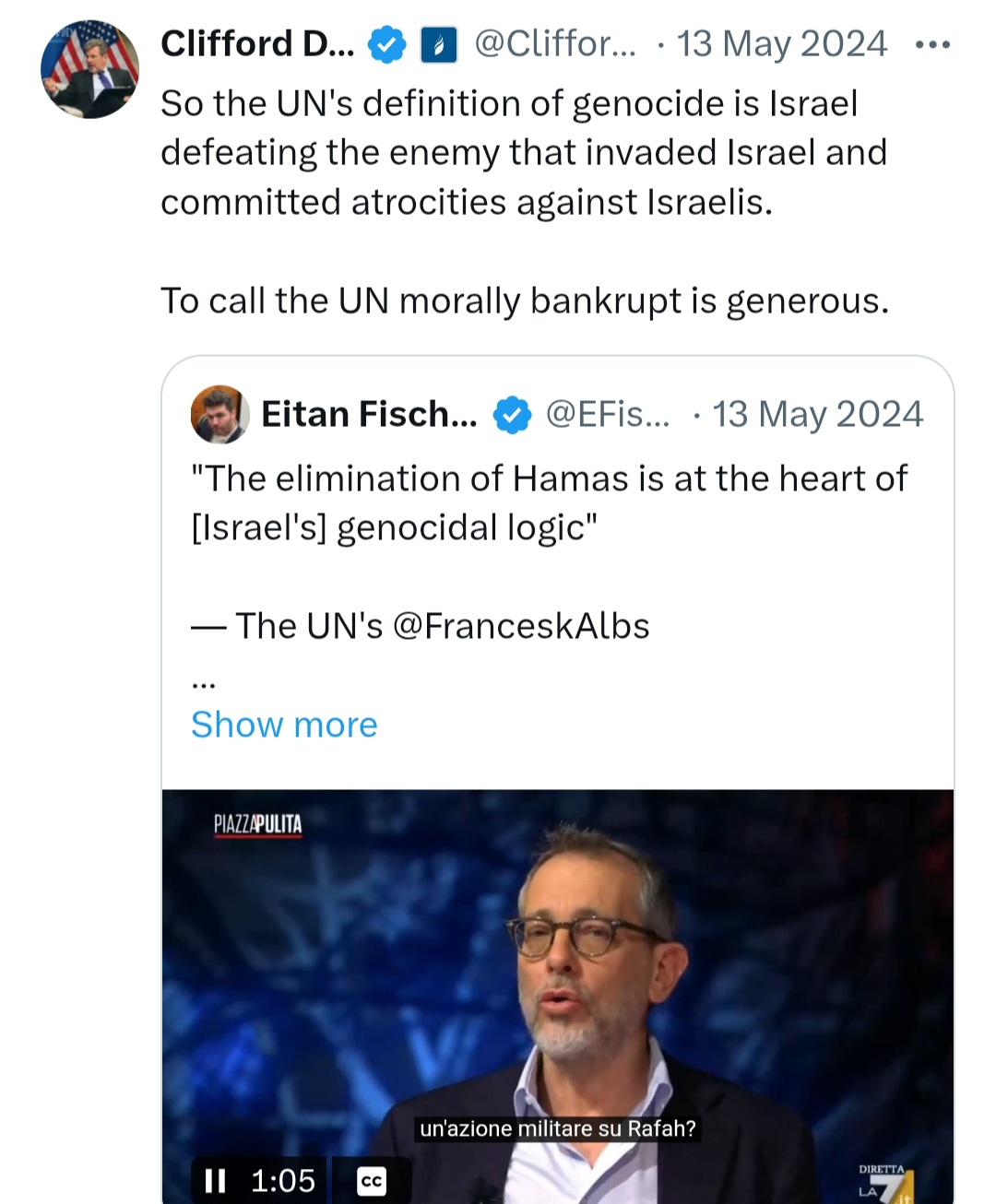Open Eitan Fisch's avatar in quoted tweet
The width and height of the screenshot is (996, 1204).
219,414
